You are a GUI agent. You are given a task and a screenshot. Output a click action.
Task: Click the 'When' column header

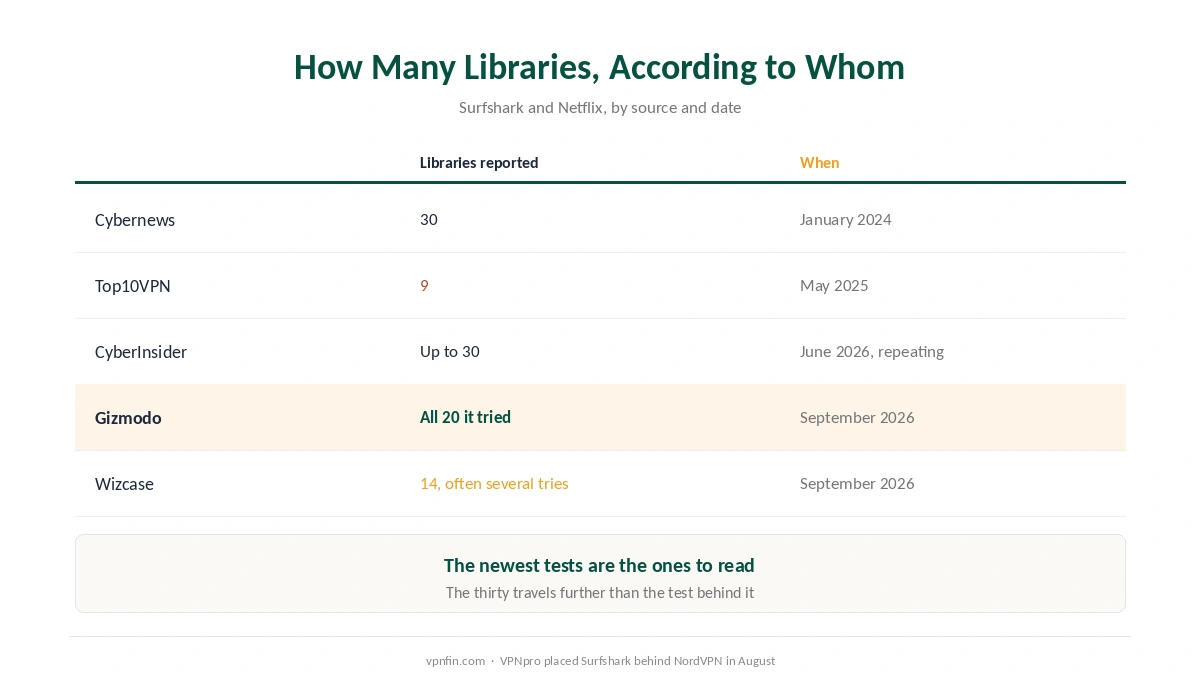coord(819,163)
